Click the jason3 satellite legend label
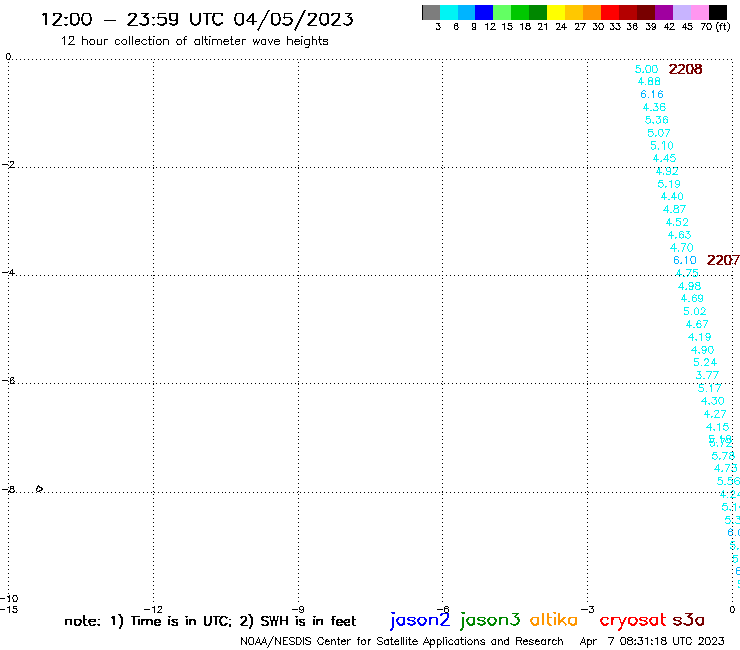 pyautogui.click(x=490, y=620)
